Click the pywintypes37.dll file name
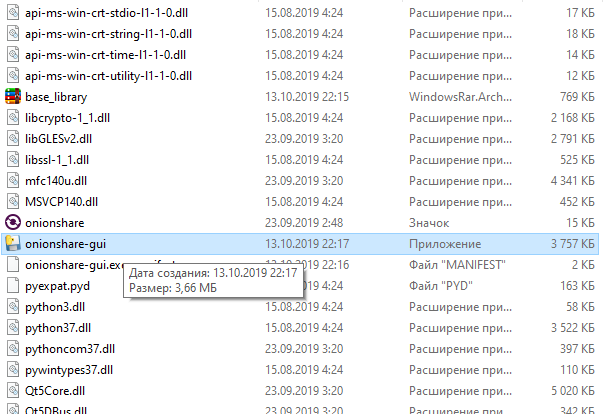Image resolution: width=606 pixels, height=415 pixels. coord(69,370)
